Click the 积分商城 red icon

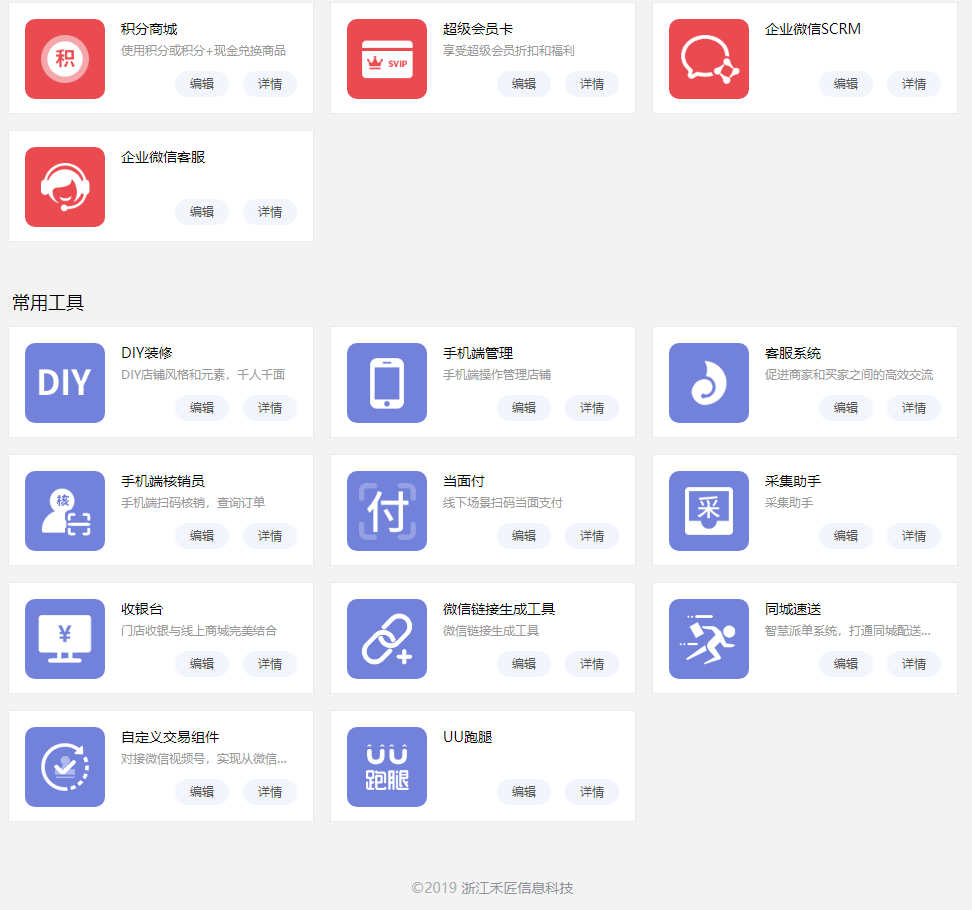tap(65, 59)
